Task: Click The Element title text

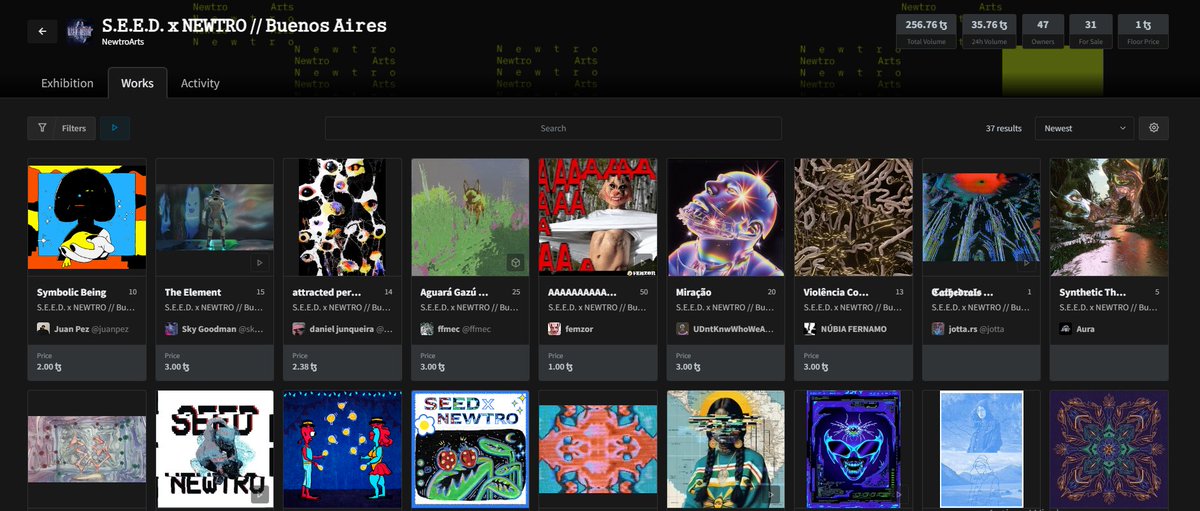Action: (x=193, y=292)
